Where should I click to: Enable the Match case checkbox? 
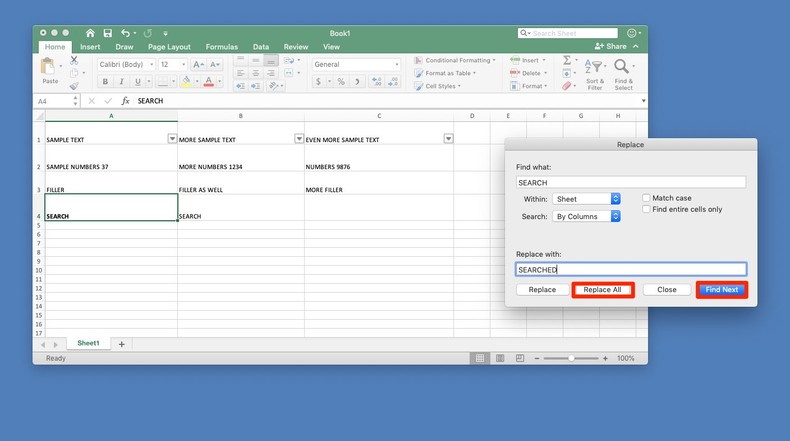[x=647, y=198]
